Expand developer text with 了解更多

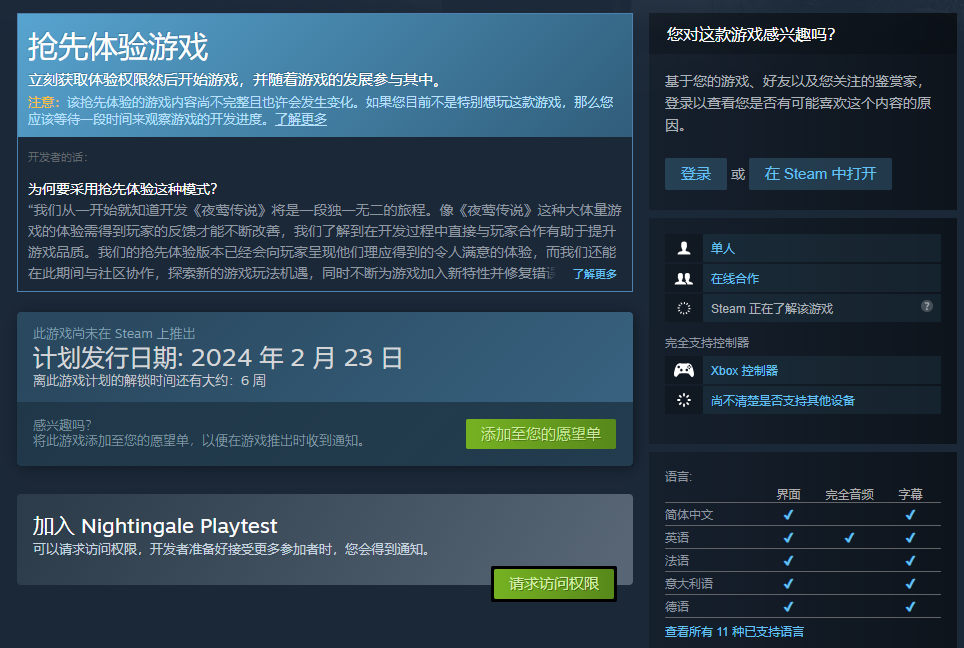(x=595, y=274)
